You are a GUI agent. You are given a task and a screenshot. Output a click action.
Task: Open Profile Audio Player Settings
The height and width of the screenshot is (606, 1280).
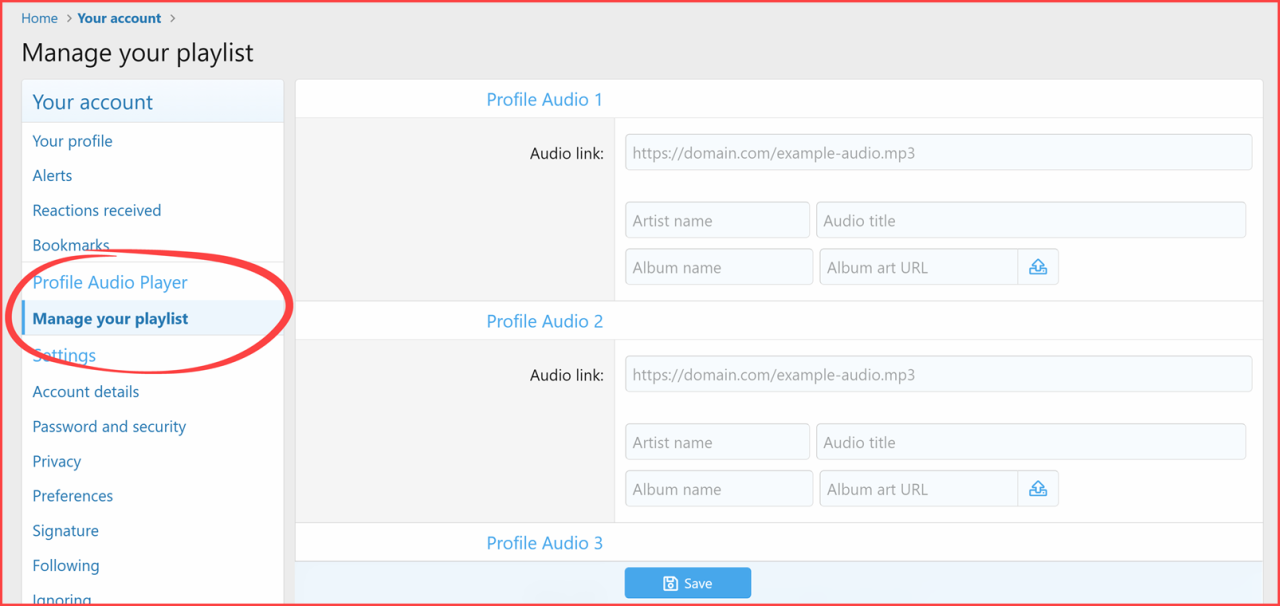(x=64, y=355)
